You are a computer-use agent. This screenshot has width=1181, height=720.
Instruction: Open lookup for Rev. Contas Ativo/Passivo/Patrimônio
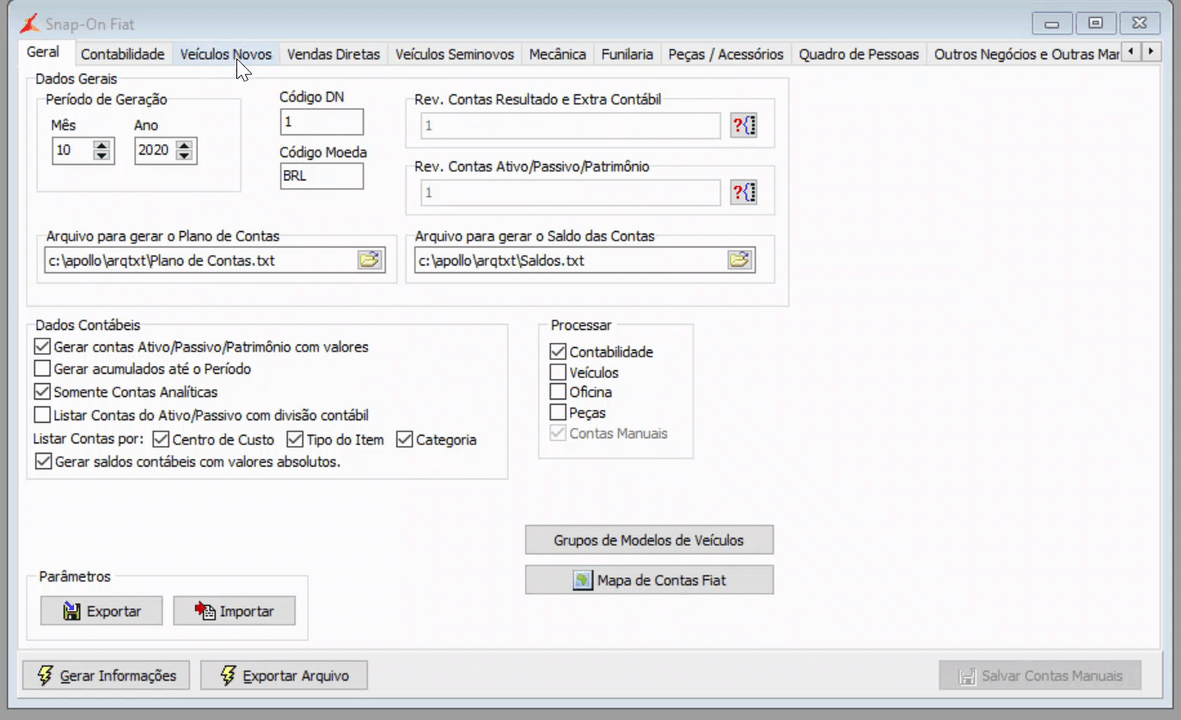tap(743, 192)
